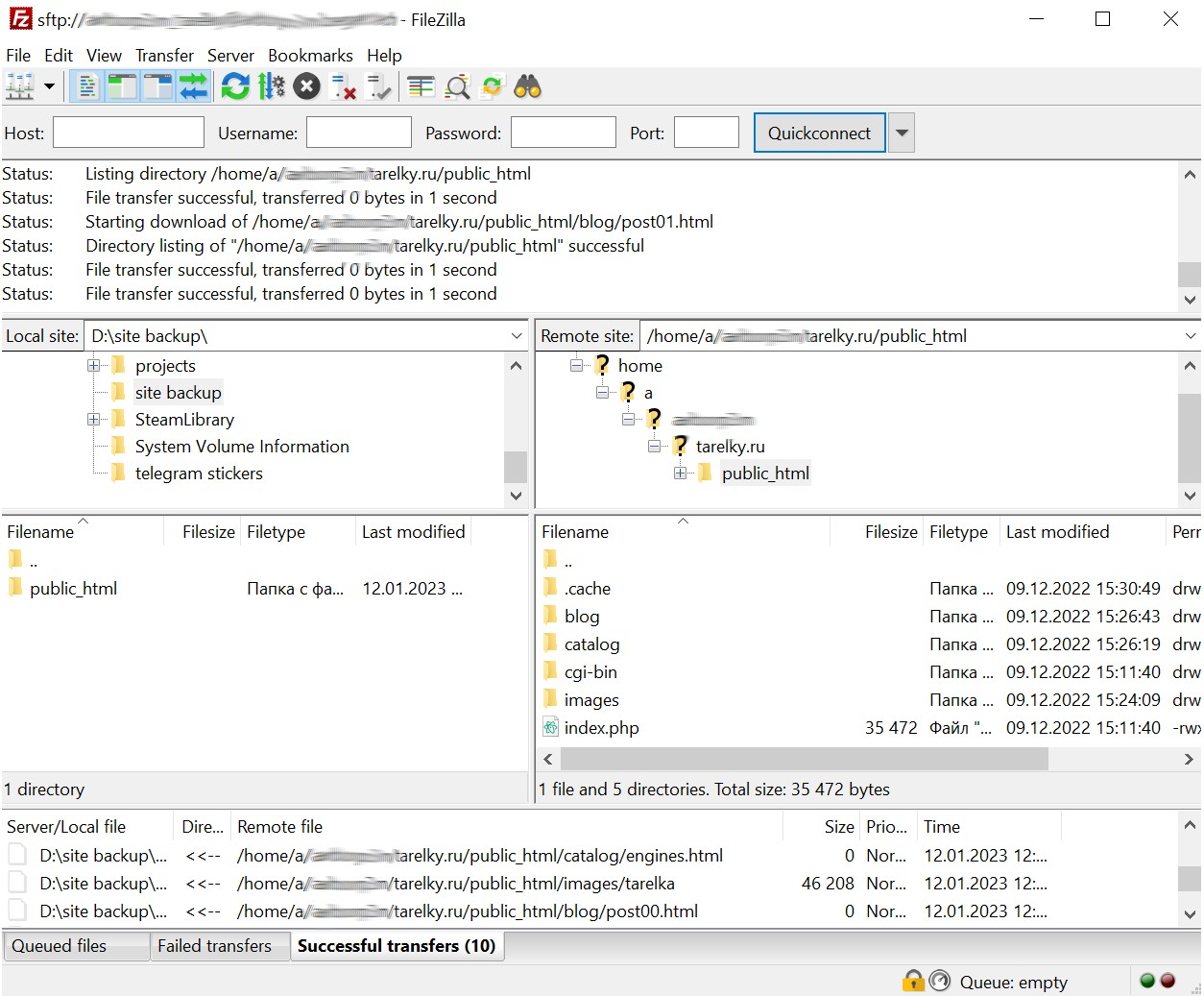Toggle transfer queue display

(x=193, y=87)
